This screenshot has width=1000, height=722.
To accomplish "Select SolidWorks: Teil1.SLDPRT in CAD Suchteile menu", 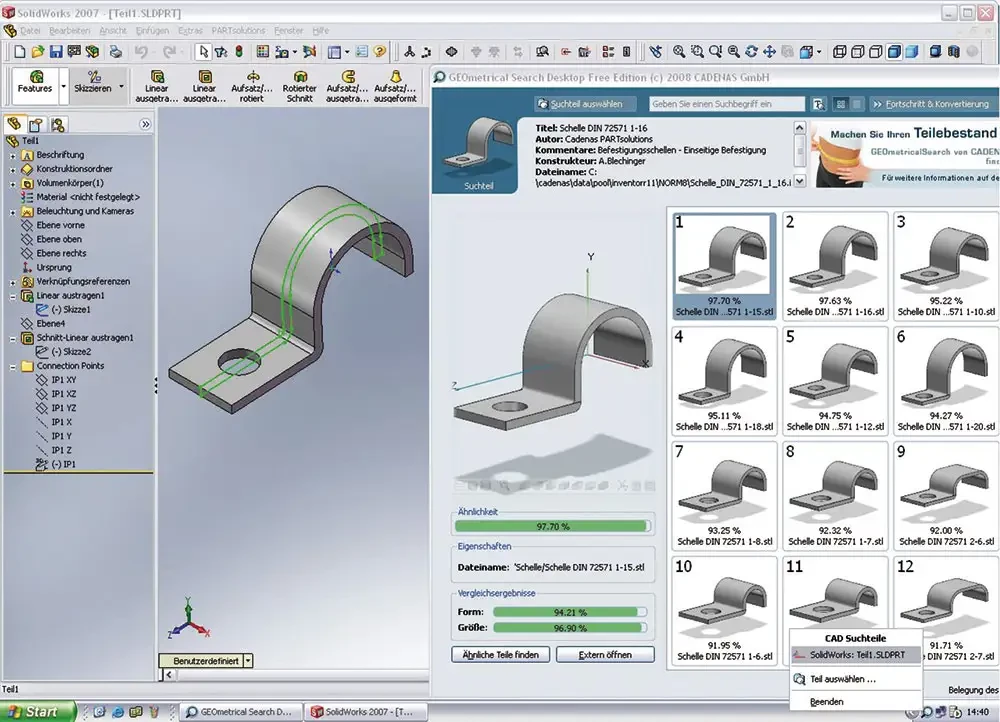I will click(856, 655).
